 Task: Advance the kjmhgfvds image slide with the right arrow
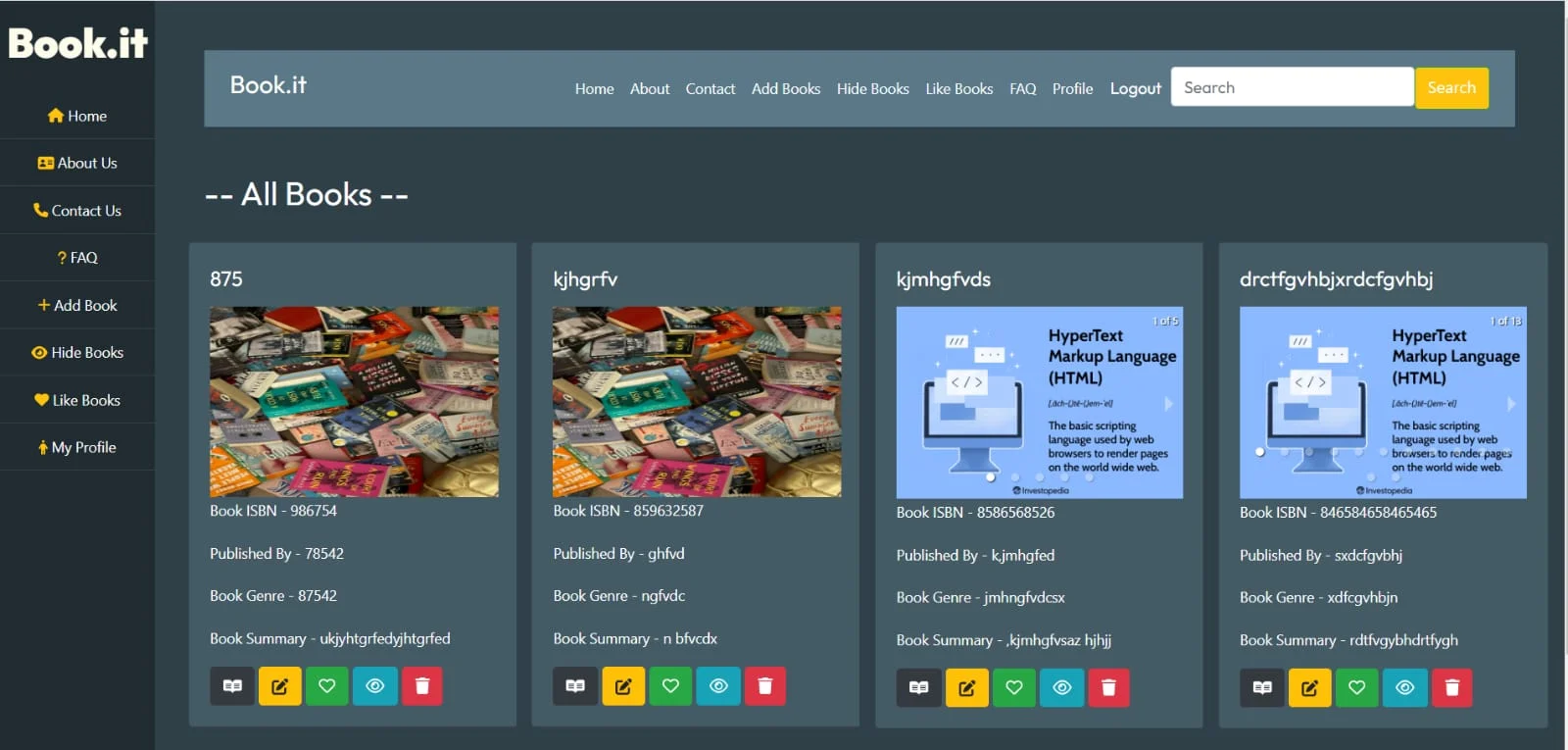tap(1168, 404)
